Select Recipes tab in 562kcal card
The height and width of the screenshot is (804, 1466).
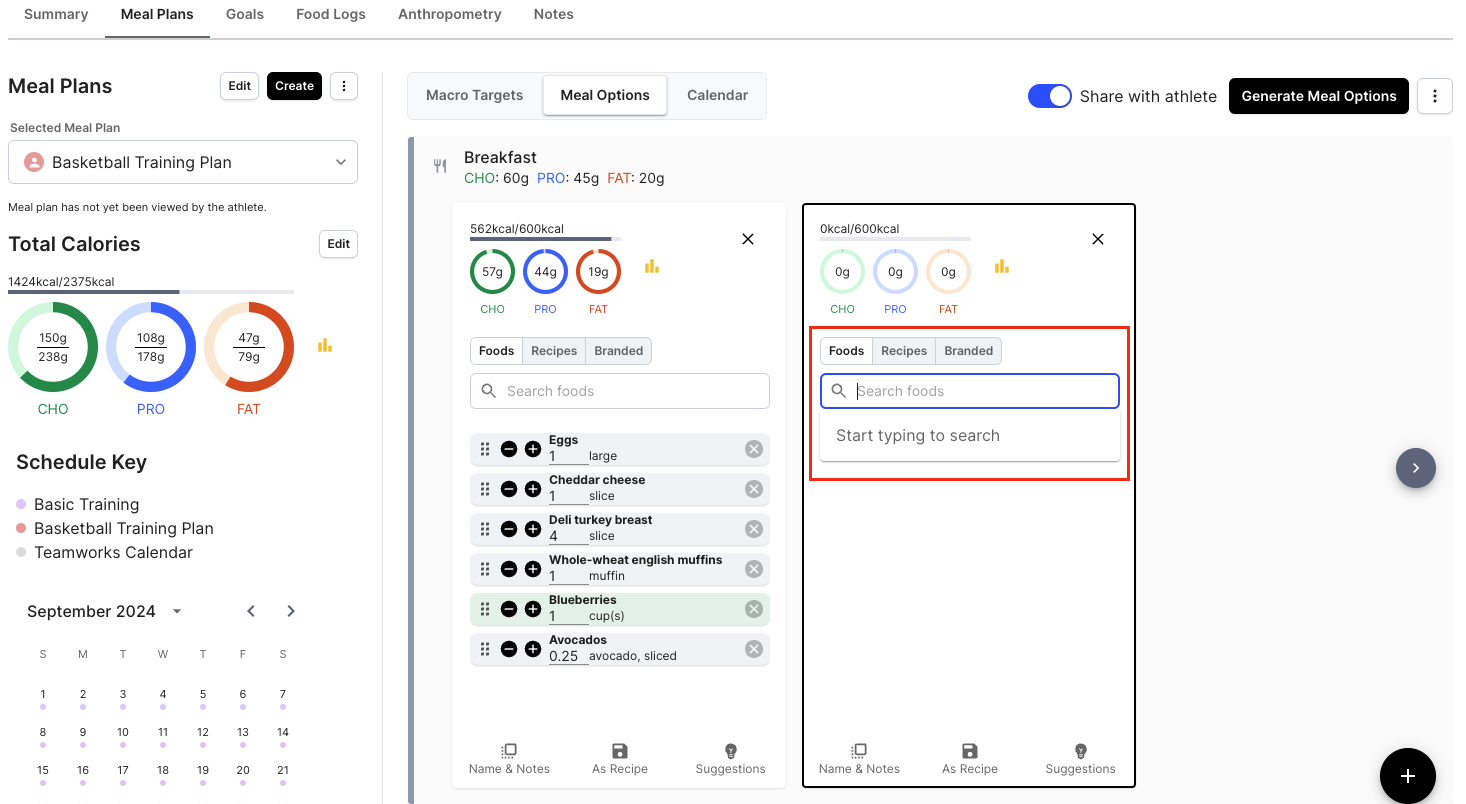[x=554, y=351]
